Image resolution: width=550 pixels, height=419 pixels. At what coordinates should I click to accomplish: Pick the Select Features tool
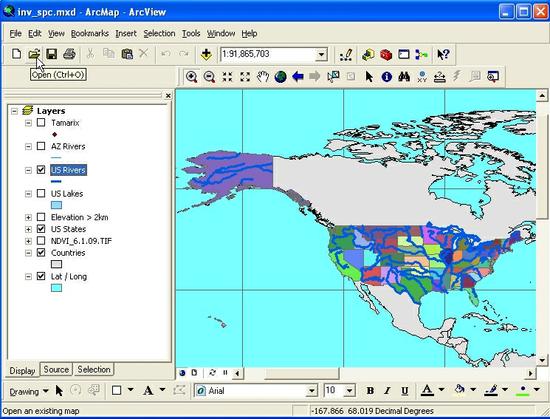pos(333,76)
